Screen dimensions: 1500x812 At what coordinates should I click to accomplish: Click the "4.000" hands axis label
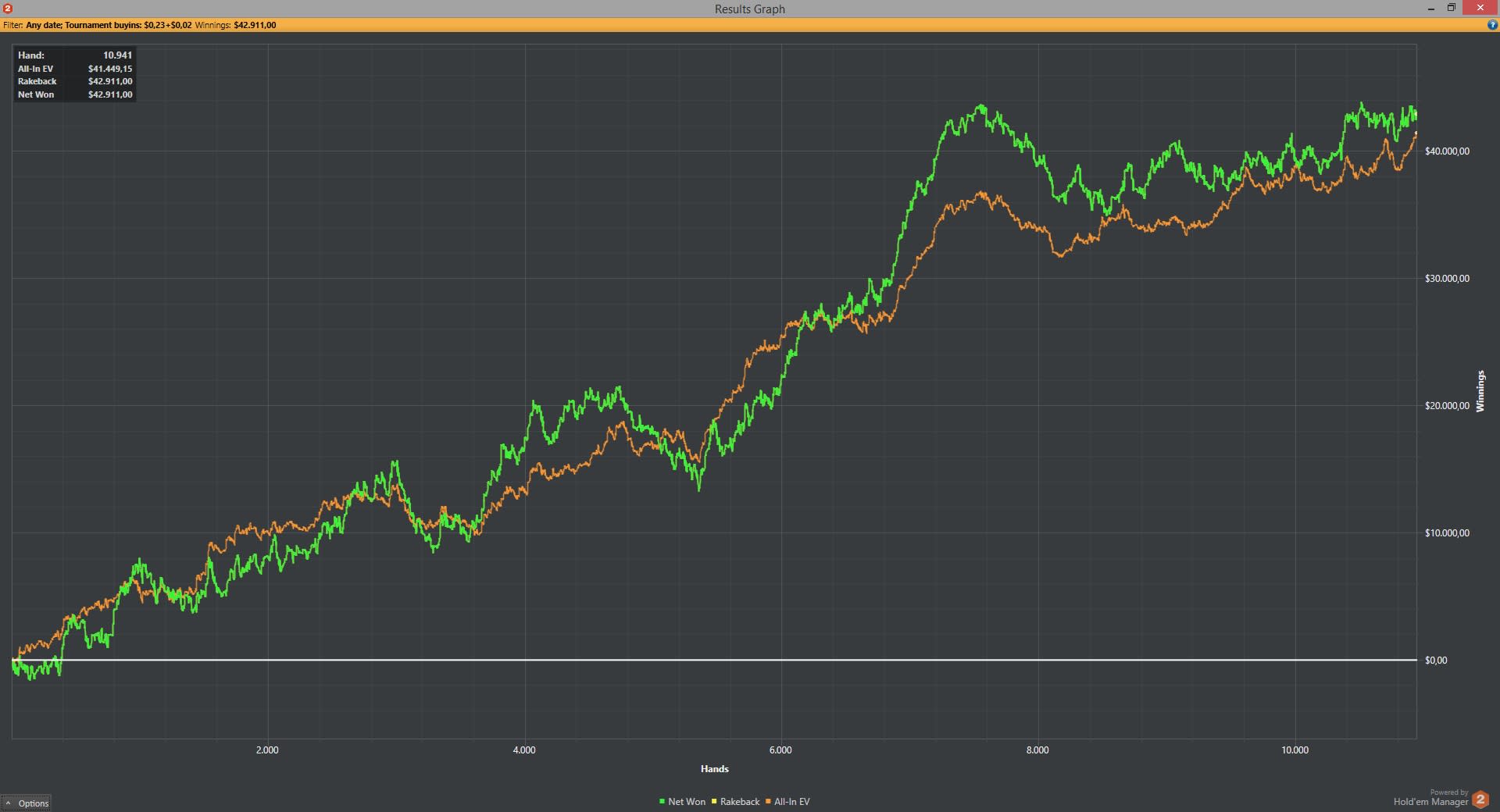[x=524, y=750]
